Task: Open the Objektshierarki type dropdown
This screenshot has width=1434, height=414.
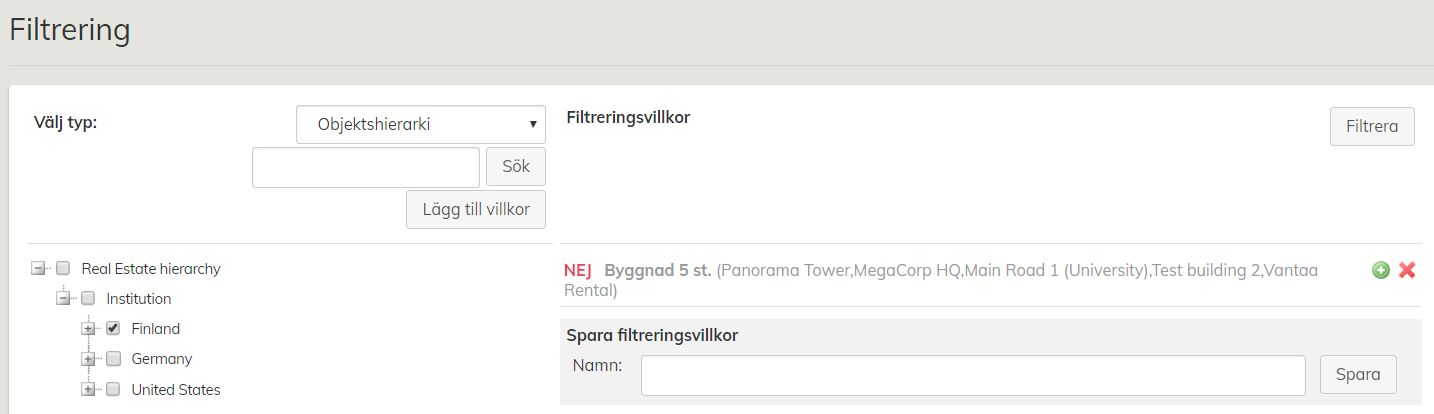Action: point(421,125)
